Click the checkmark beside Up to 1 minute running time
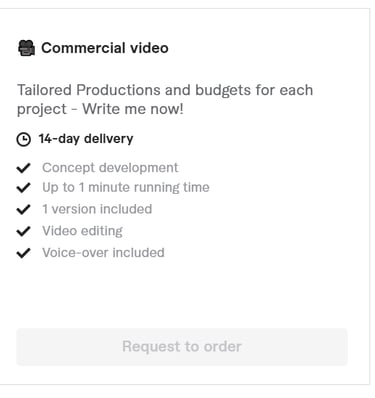This screenshot has height=398, width=375. (x=24, y=188)
